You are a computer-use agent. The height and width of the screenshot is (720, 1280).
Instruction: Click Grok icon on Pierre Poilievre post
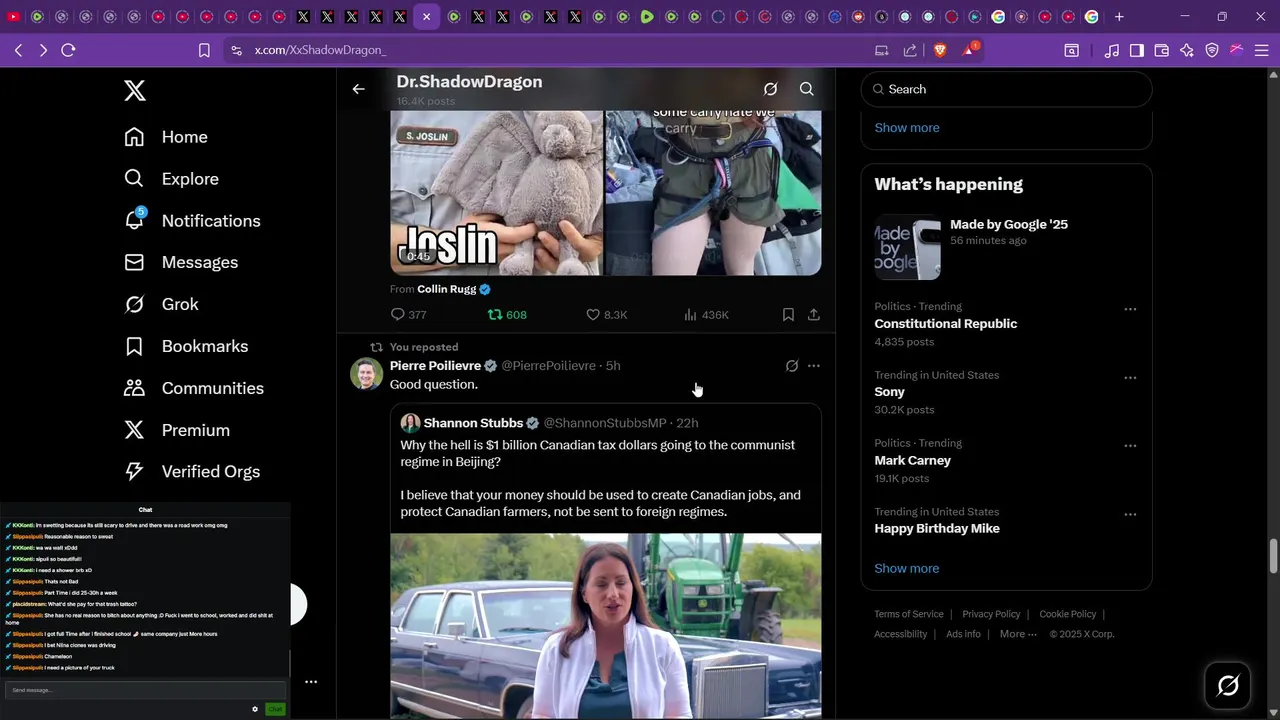pyautogui.click(x=792, y=366)
